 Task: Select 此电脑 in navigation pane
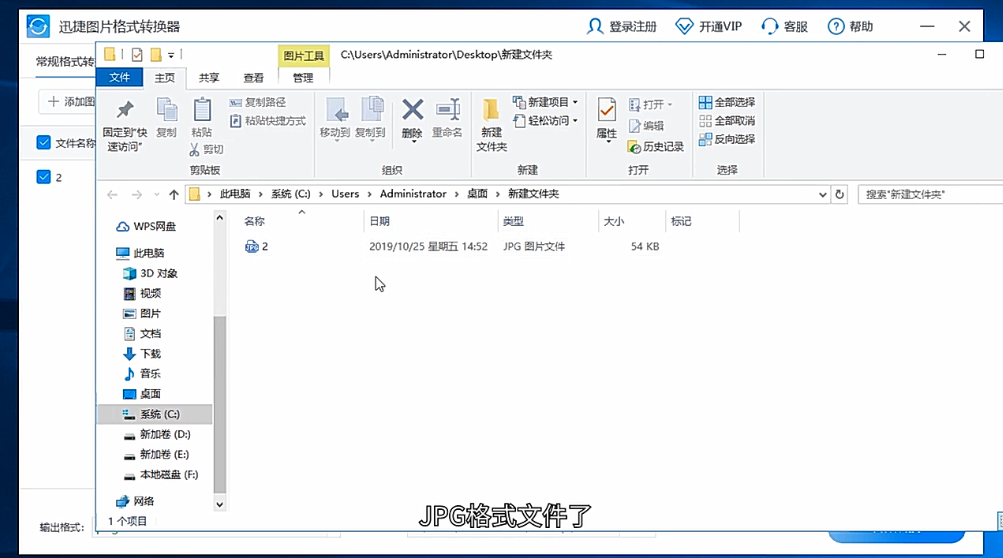click(141, 253)
